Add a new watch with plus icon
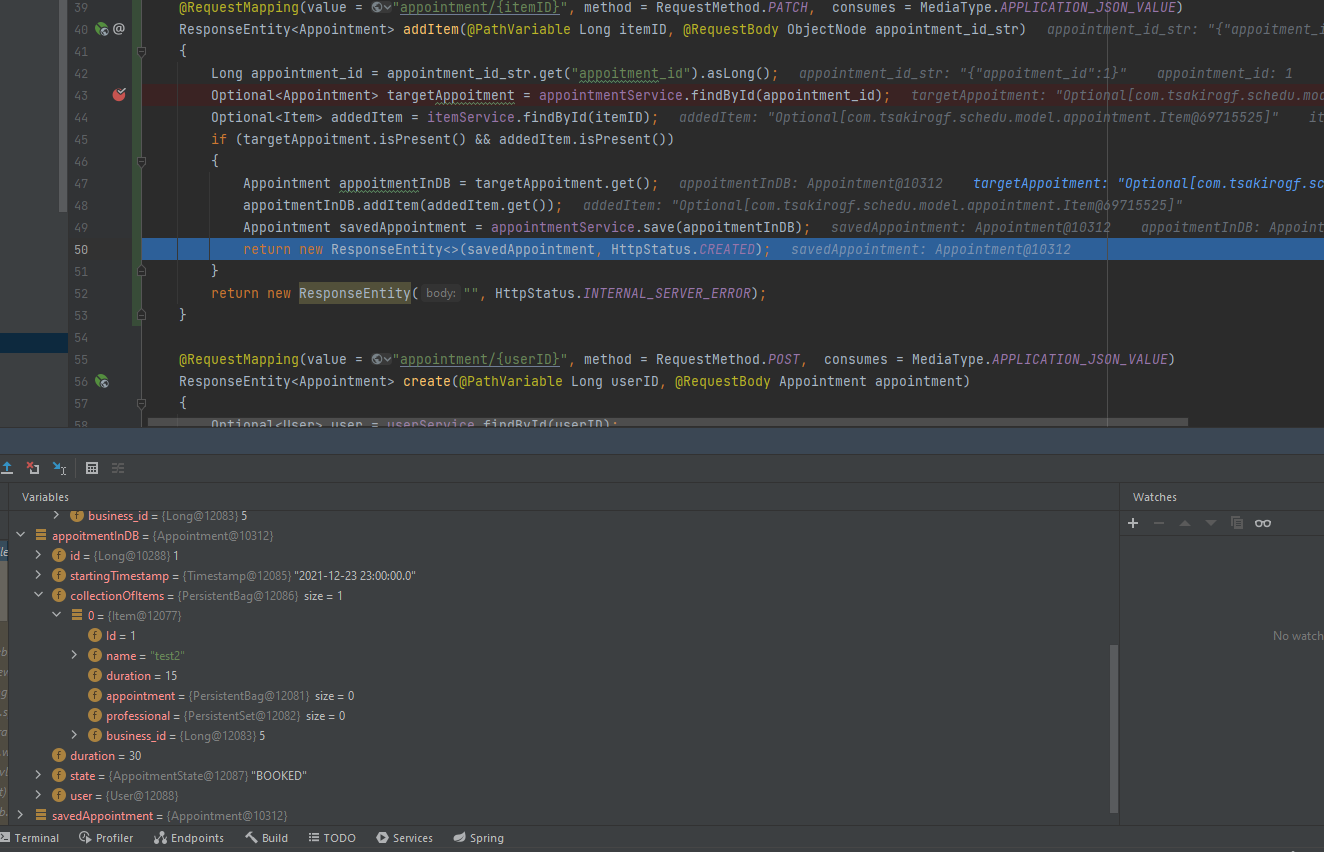The height and width of the screenshot is (852, 1324). [x=1133, y=523]
